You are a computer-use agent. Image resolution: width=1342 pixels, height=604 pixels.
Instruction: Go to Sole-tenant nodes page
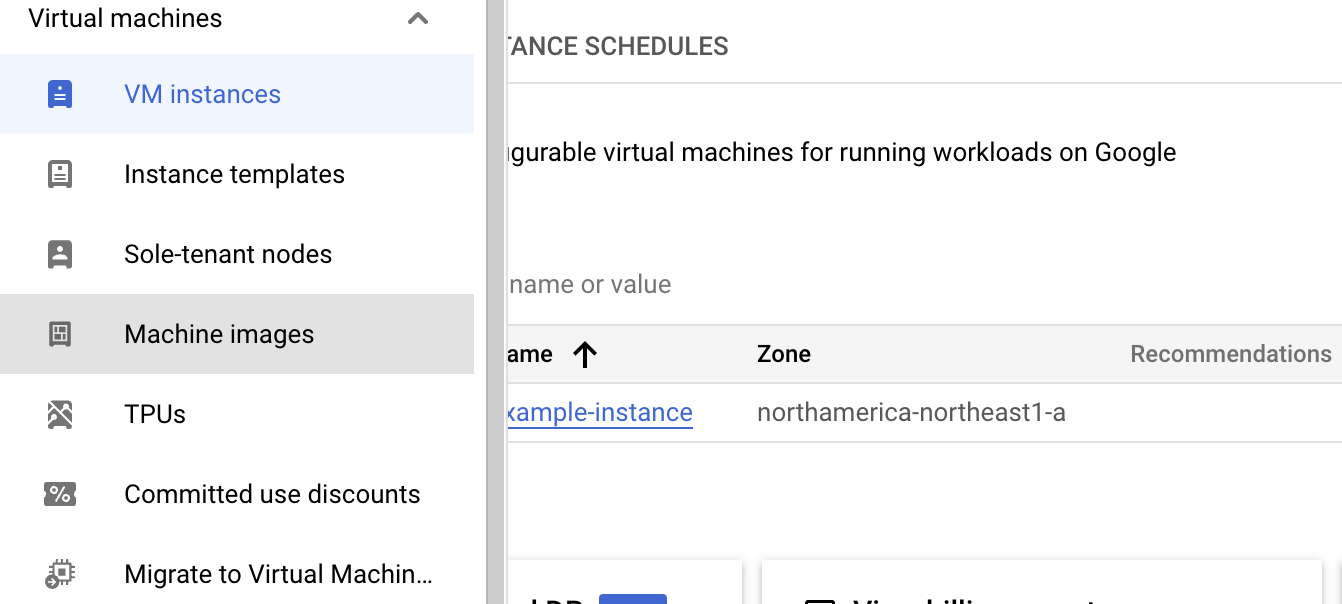pyautogui.click(x=228, y=254)
